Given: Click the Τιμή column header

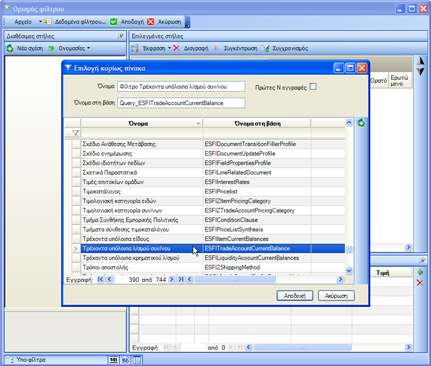Looking at the screenshot, I should click(x=383, y=273).
